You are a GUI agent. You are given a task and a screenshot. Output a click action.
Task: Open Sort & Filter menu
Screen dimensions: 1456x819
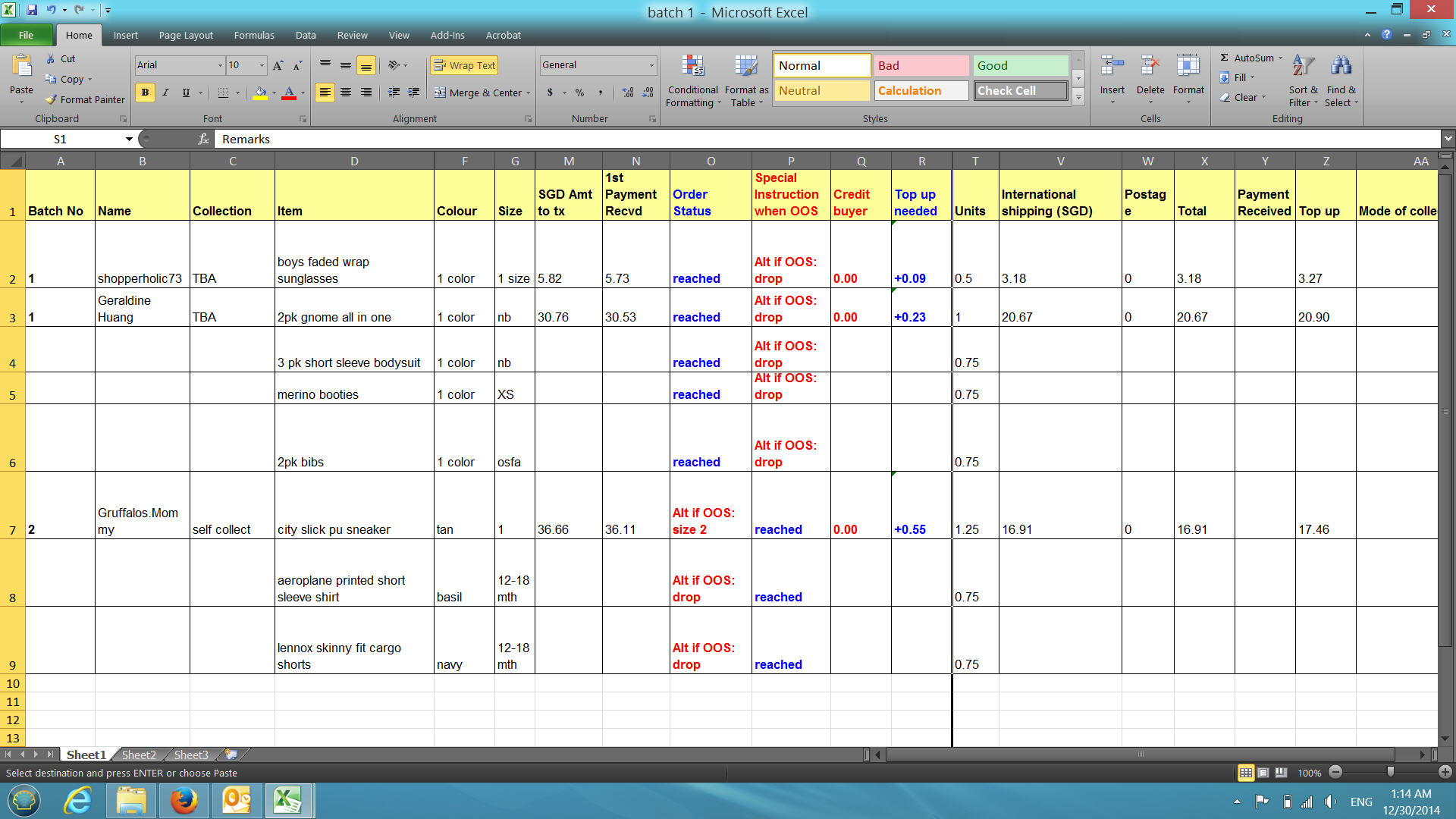1303,81
